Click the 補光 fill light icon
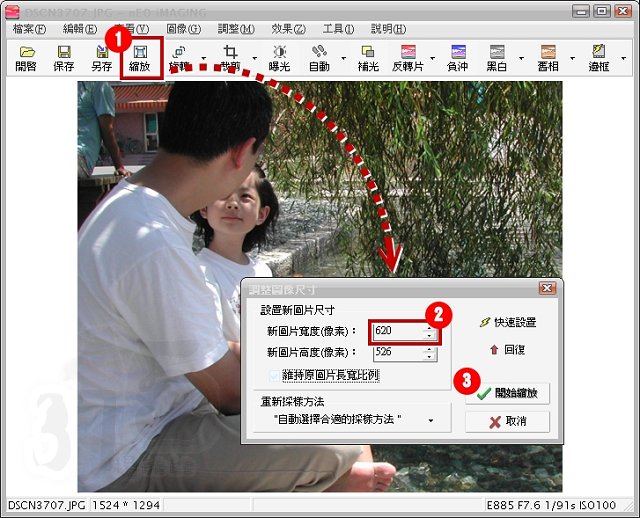This screenshot has width=640, height=518. click(368, 58)
